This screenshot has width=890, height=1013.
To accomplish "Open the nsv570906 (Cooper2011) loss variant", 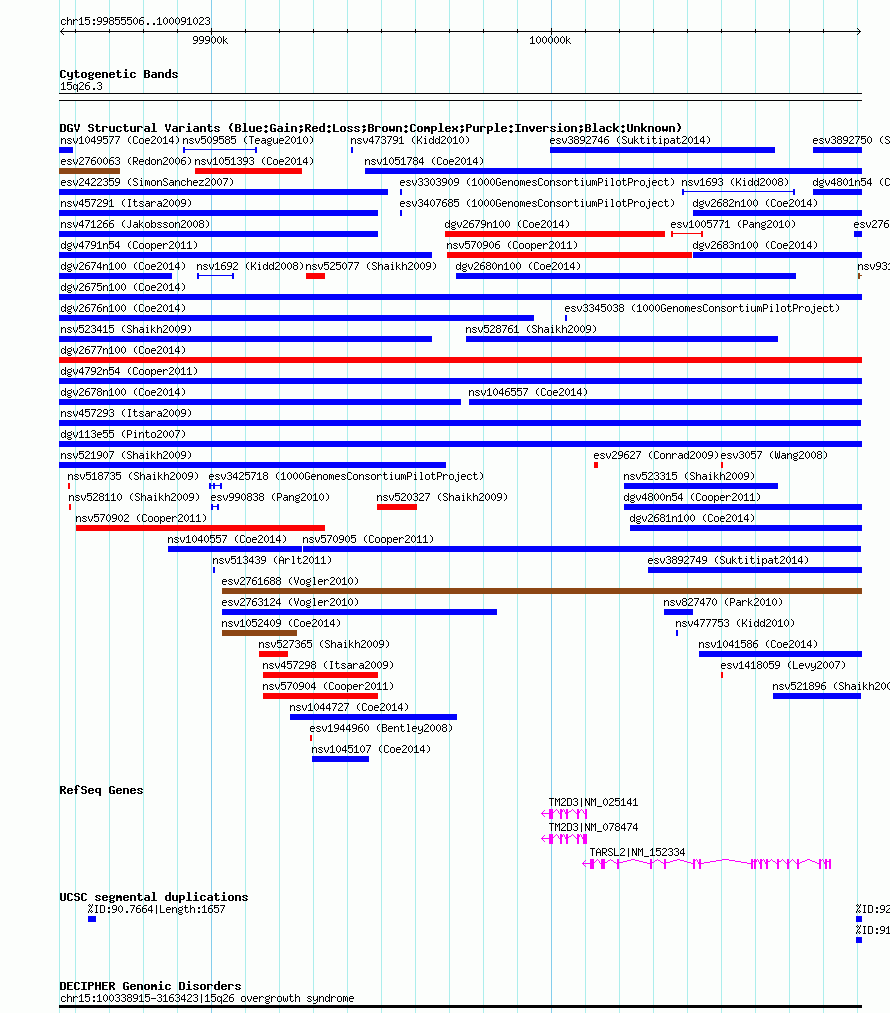I will (569, 255).
